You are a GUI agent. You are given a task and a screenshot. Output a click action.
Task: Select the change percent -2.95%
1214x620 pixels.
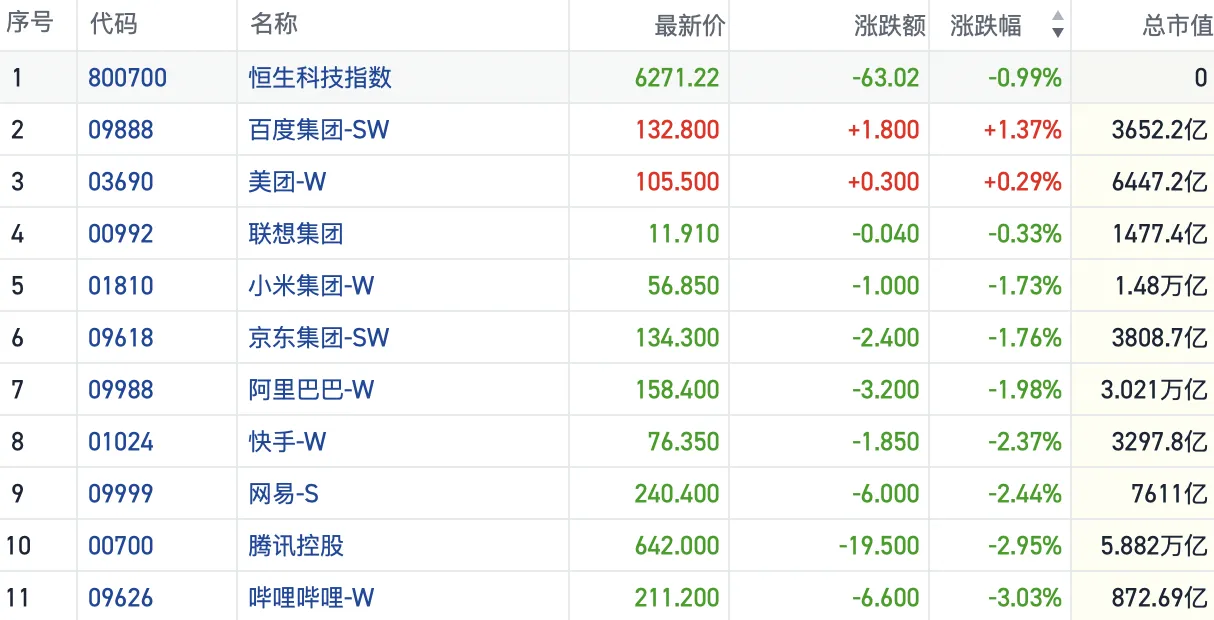1024,546
